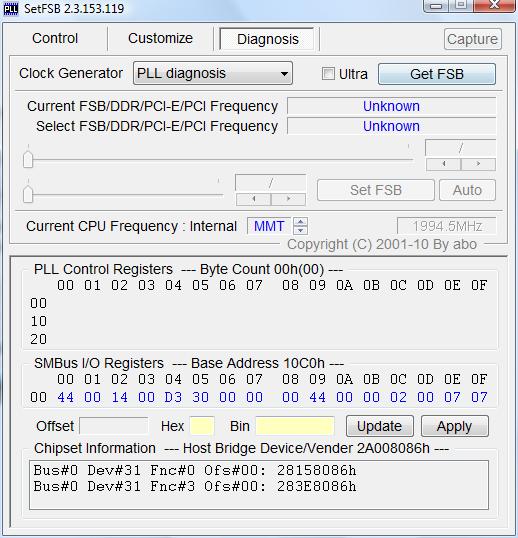This screenshot has width=518, height=538.
Task: Select the Fnc#3 283E8086h chipset line
Action: tap(195, 486)
